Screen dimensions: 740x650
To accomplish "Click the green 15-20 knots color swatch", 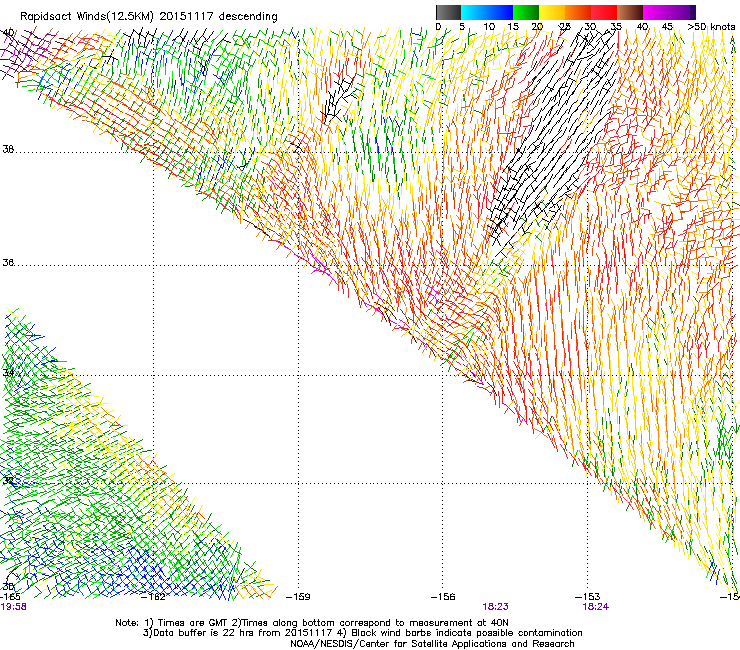I will coord(526,12).
